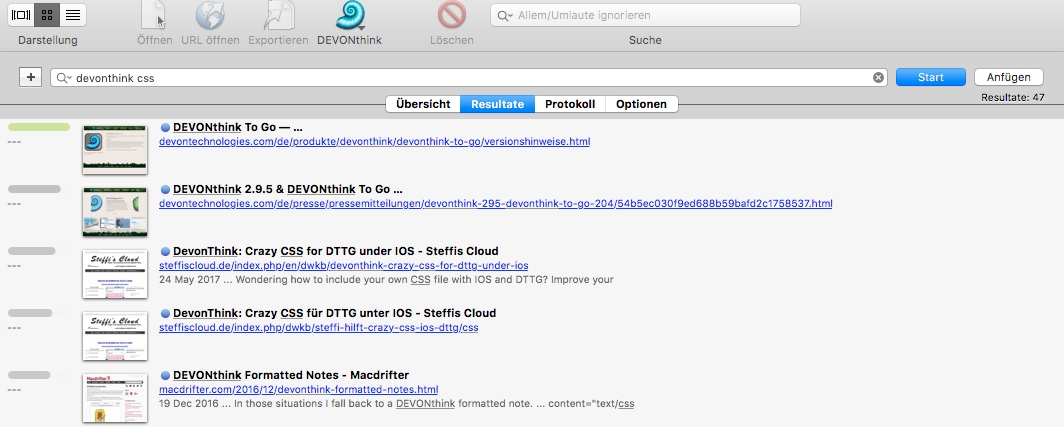Click the URL öffnen globe icon

[x=210, y=17]
